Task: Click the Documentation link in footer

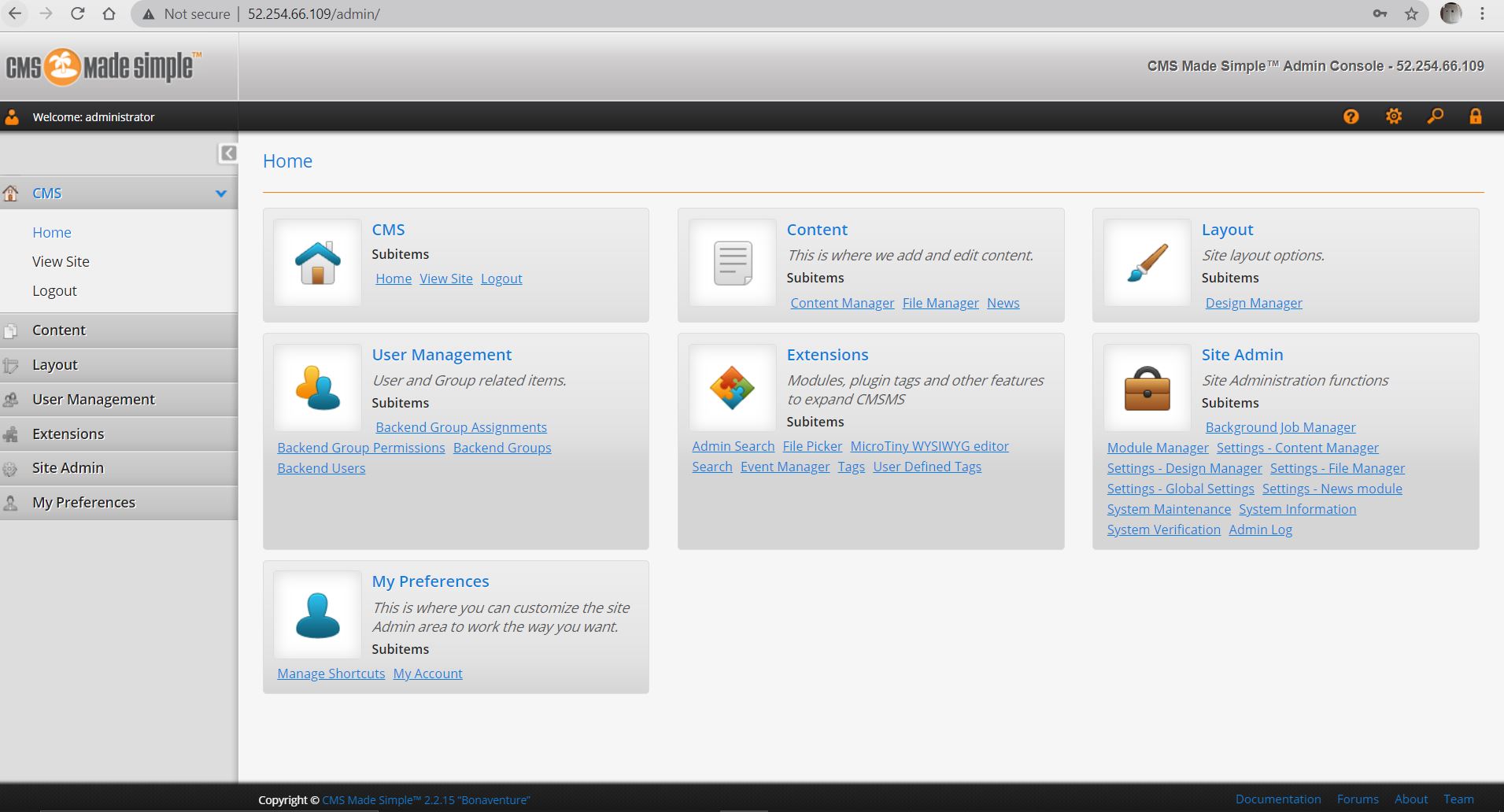Action: click(x=1277, y=799)
